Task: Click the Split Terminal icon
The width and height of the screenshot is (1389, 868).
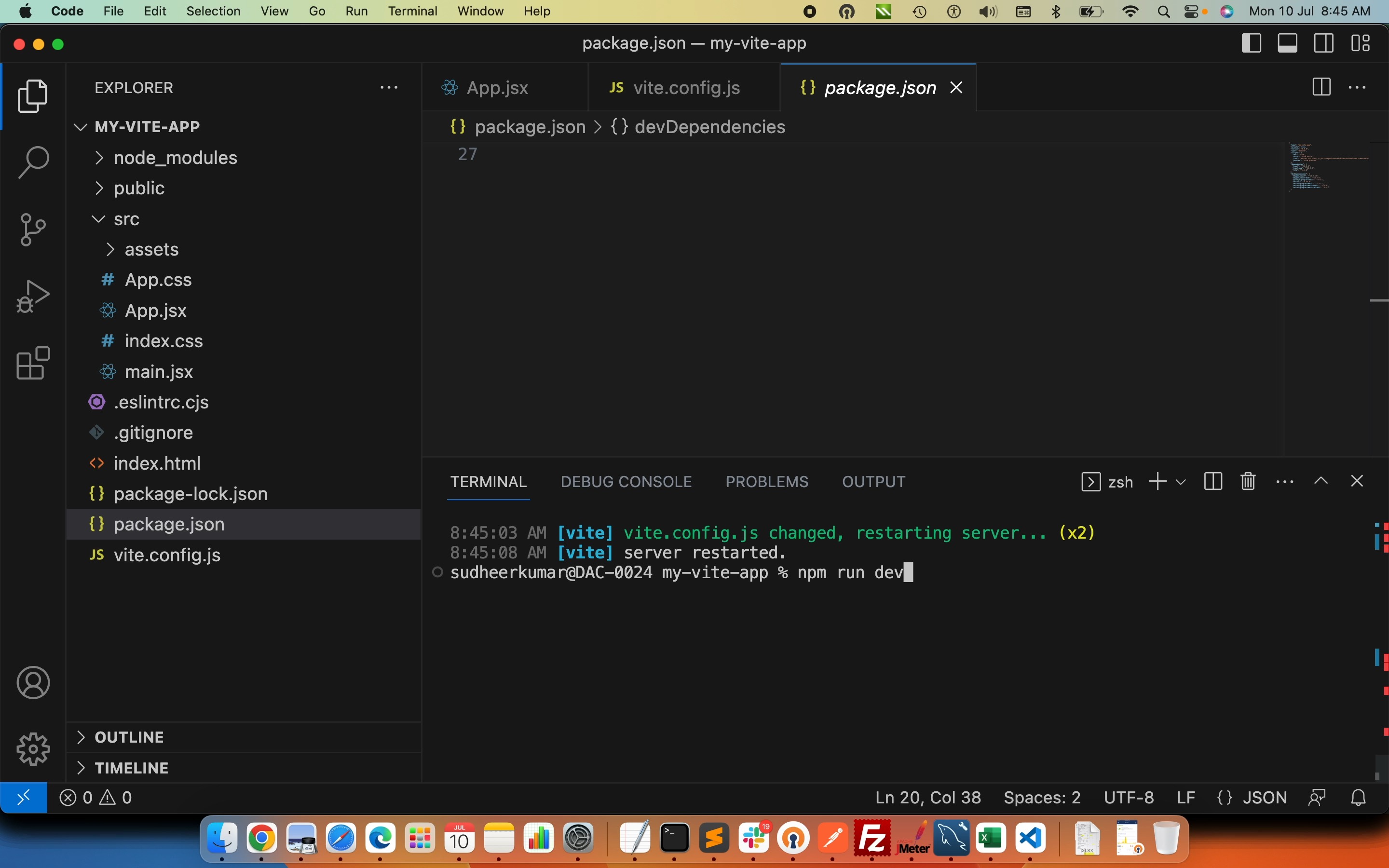Action: 1213,481
